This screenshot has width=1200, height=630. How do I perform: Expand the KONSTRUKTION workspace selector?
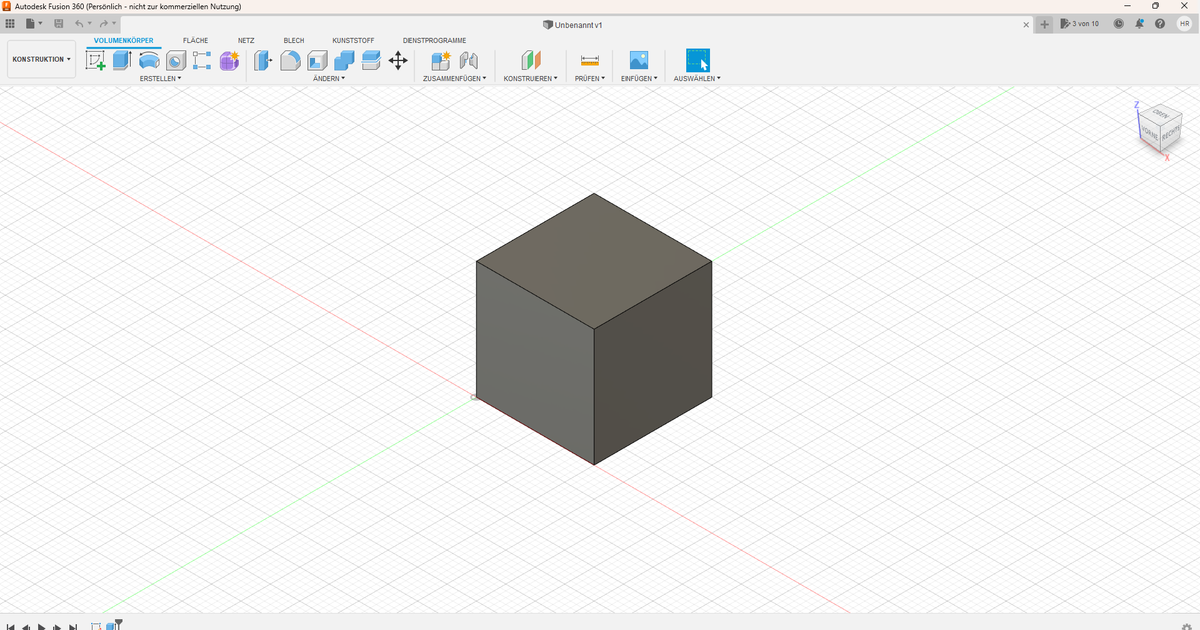click(41, 58)
